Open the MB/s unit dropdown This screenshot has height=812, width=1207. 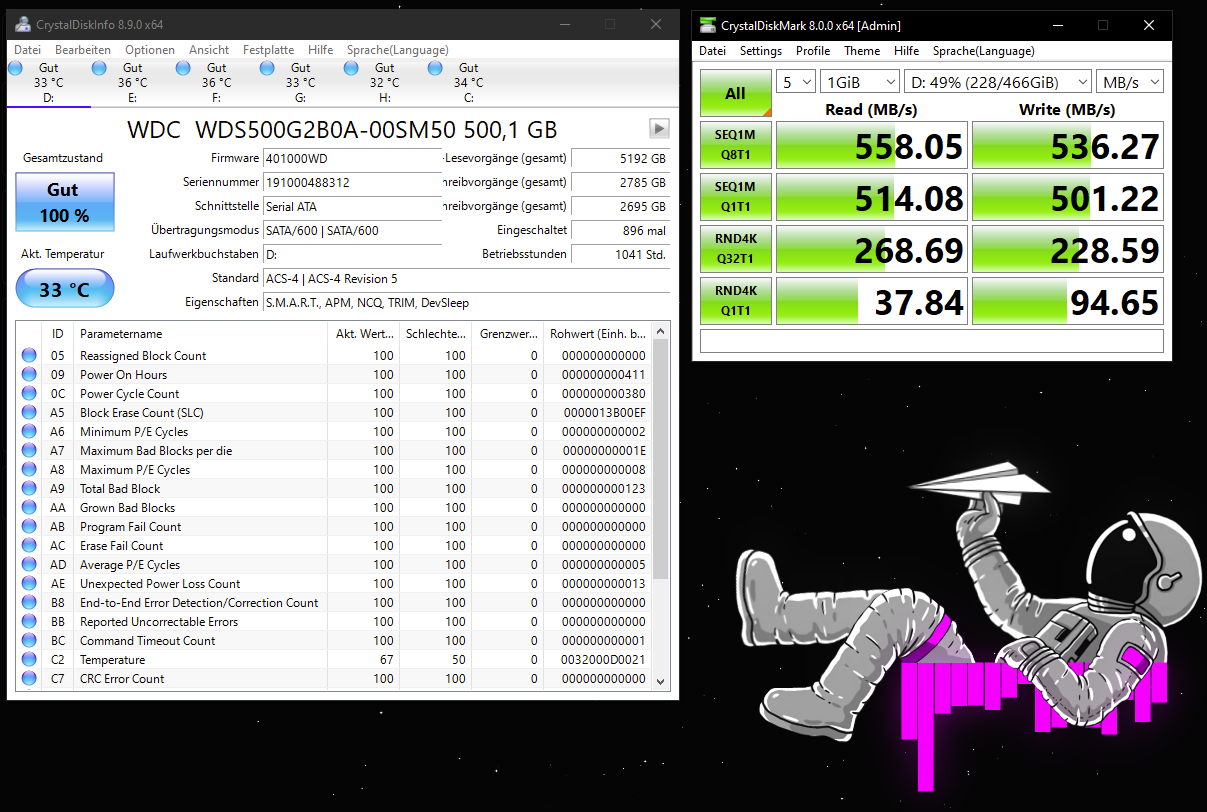click(1130, 82)
